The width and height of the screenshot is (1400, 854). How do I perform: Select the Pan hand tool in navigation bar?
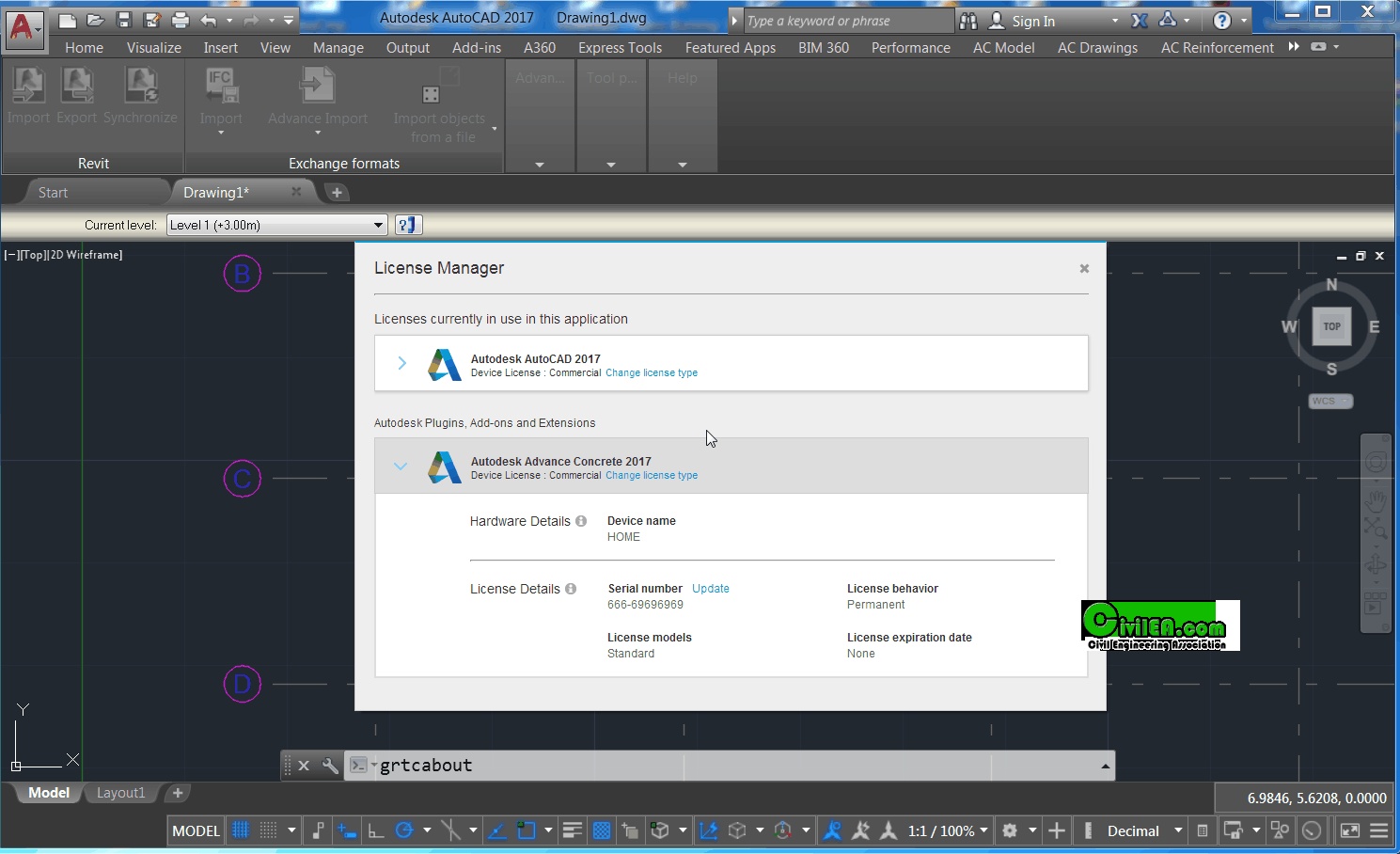pyautogui.click(x=1376, y=499)
